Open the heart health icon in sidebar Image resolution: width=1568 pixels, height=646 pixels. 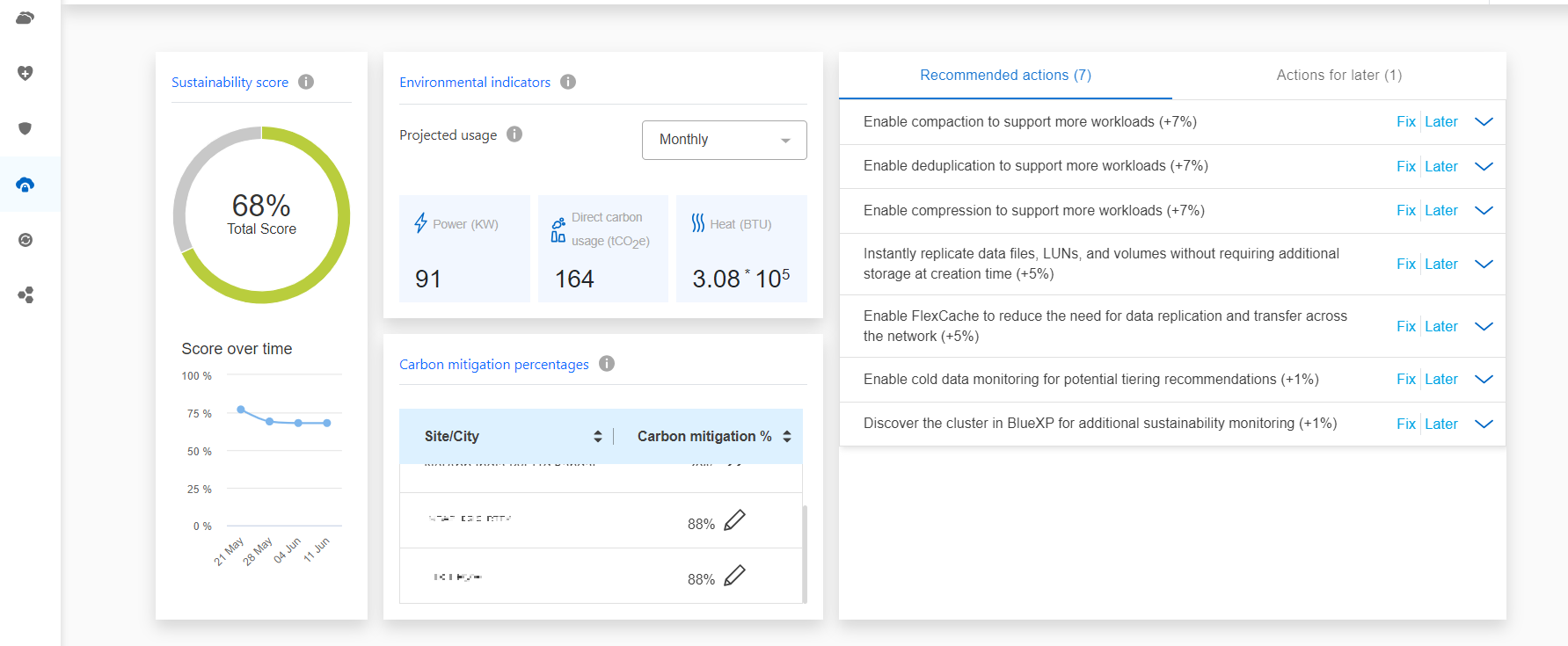click(26, 73)
